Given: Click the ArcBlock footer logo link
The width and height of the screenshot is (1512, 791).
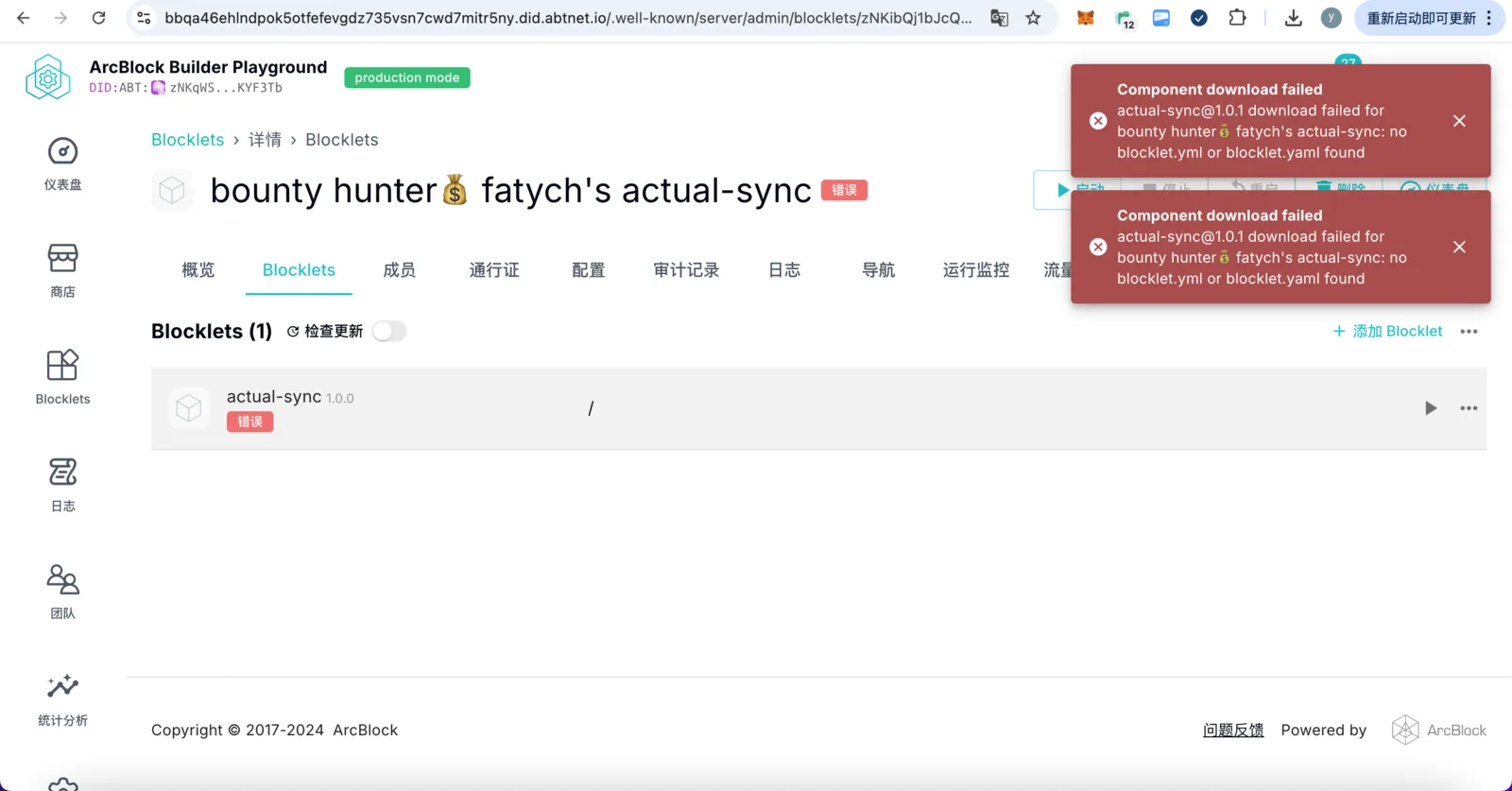Looking at the screenshot, I should click(x=1438, y=731).
